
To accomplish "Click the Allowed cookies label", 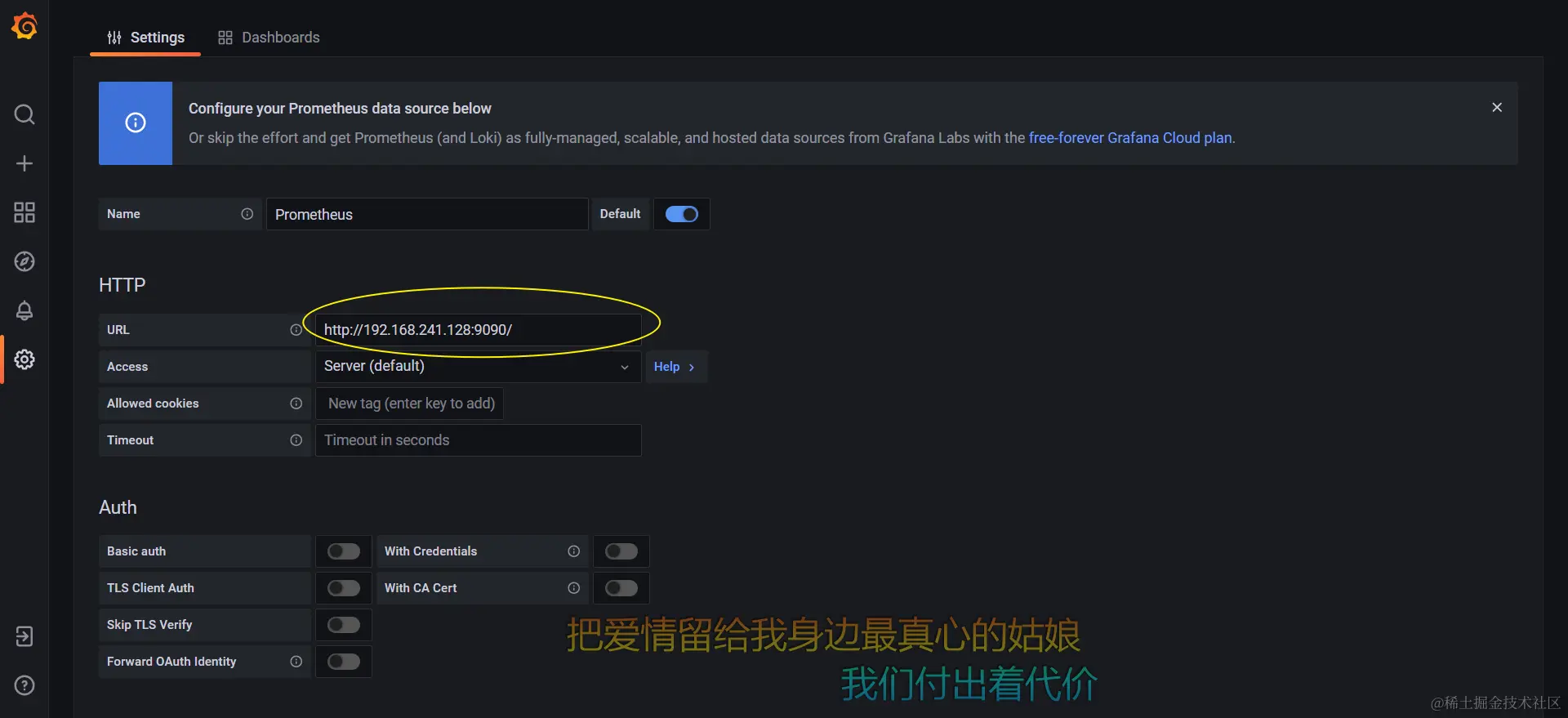I will pos(153,404).
